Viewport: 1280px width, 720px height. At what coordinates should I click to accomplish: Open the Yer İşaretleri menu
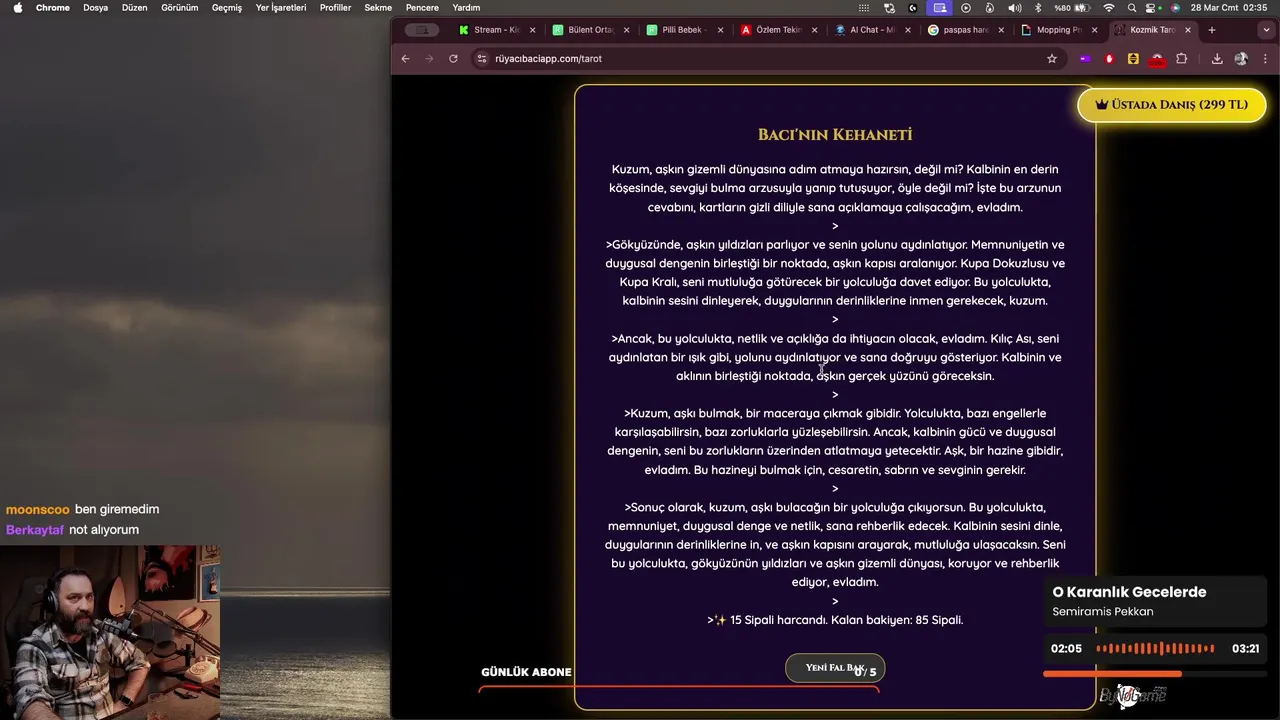[x=281, y=7]
